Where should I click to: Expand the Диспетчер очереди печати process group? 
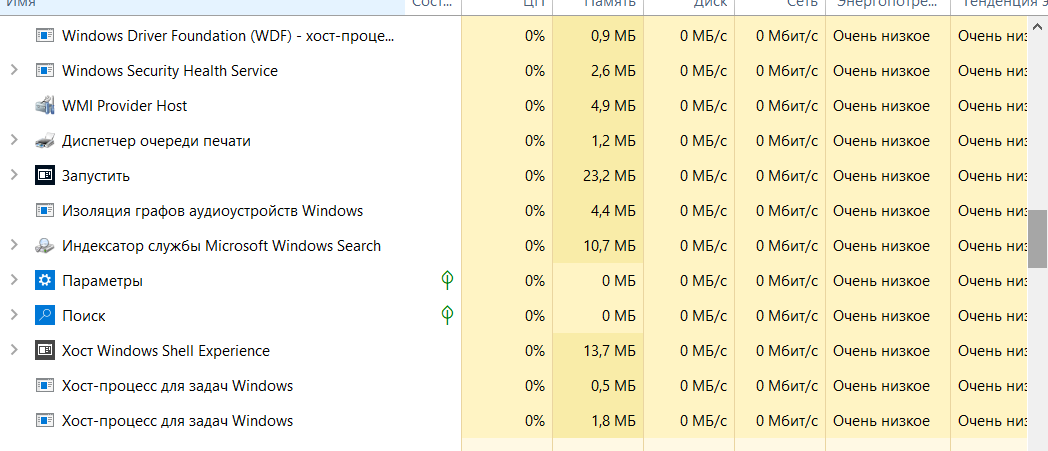(x=14, y=141)
